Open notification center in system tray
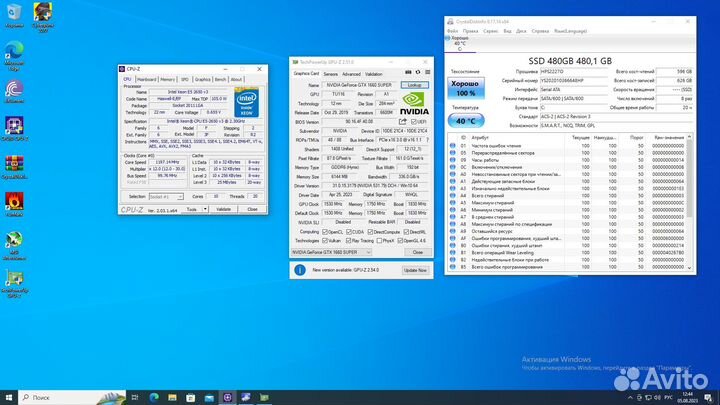 [709, 397]
